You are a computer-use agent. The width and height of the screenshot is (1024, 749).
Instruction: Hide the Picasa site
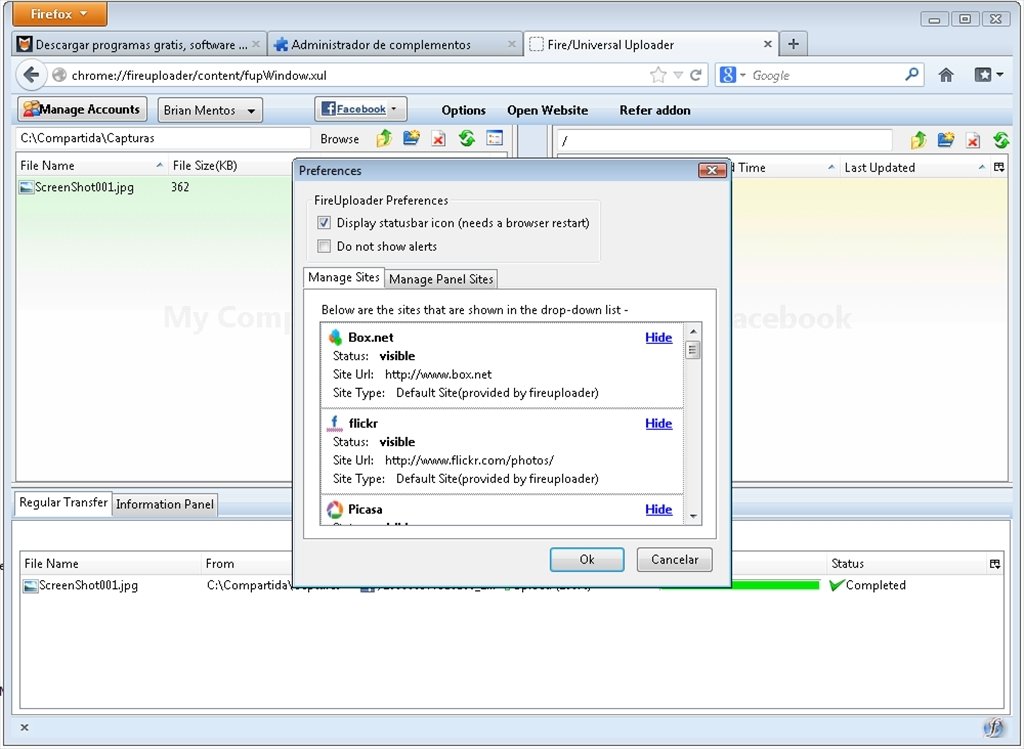[x=658, y=509]
